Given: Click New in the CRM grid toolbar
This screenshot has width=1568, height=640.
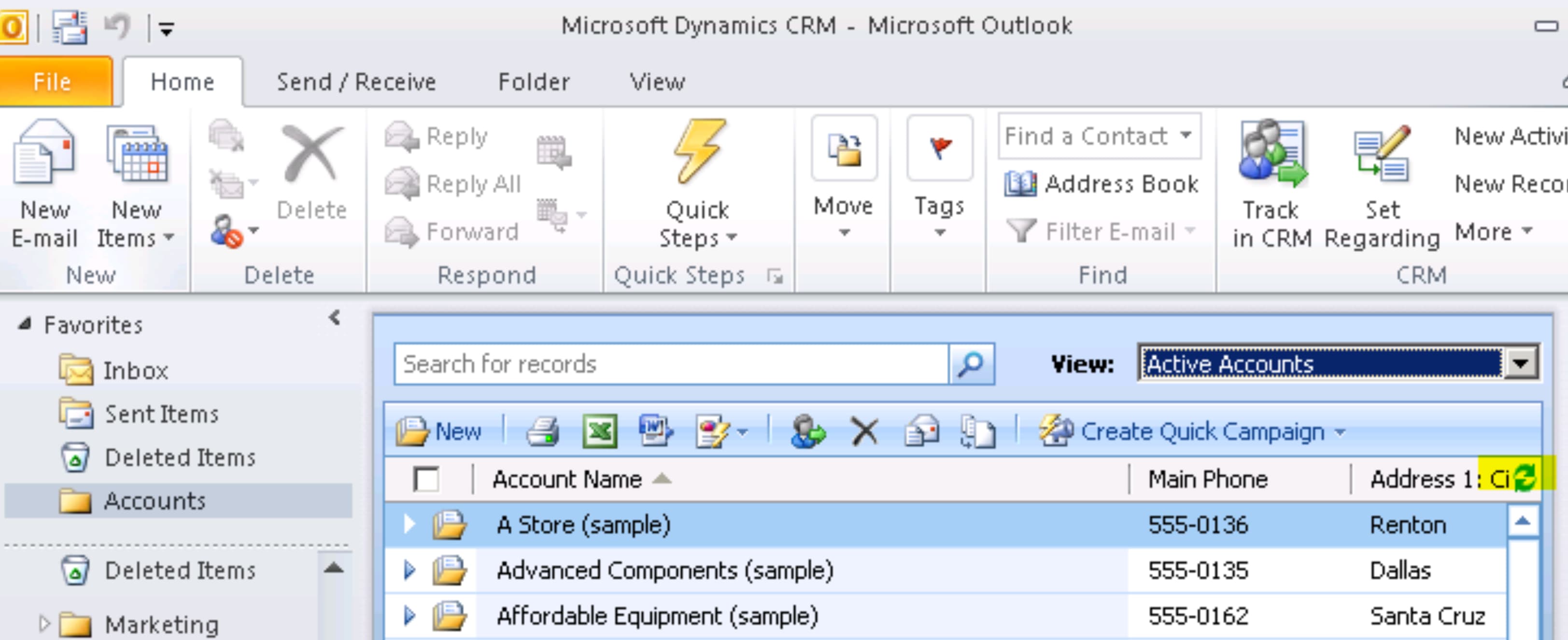Looking at the screenshot, I should pyautogui.click(x=438, y=431).
